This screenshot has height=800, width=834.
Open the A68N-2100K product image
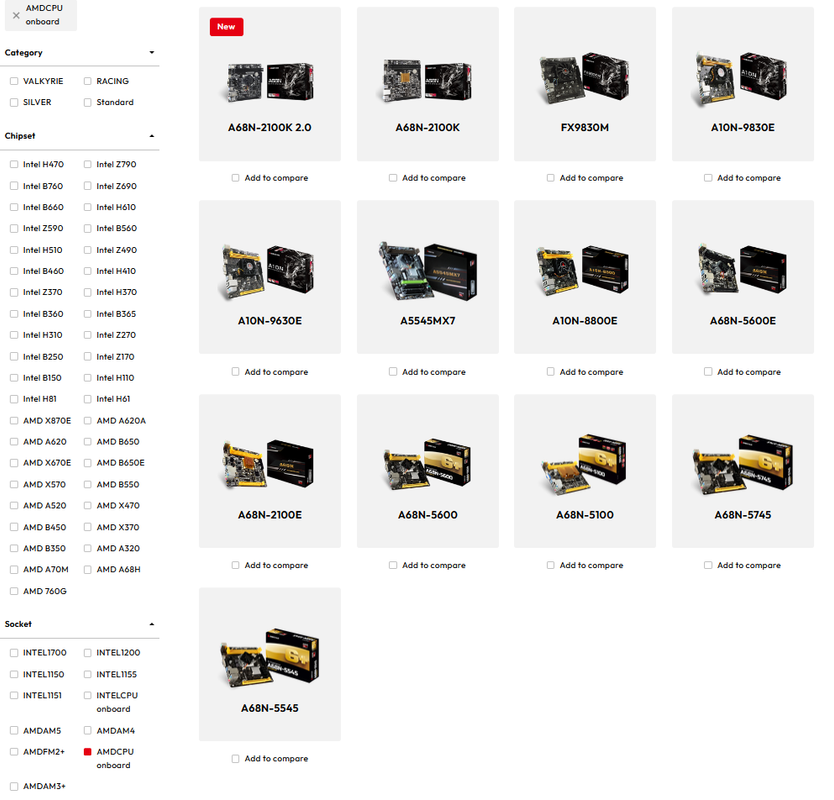click(x=428, y=81)
